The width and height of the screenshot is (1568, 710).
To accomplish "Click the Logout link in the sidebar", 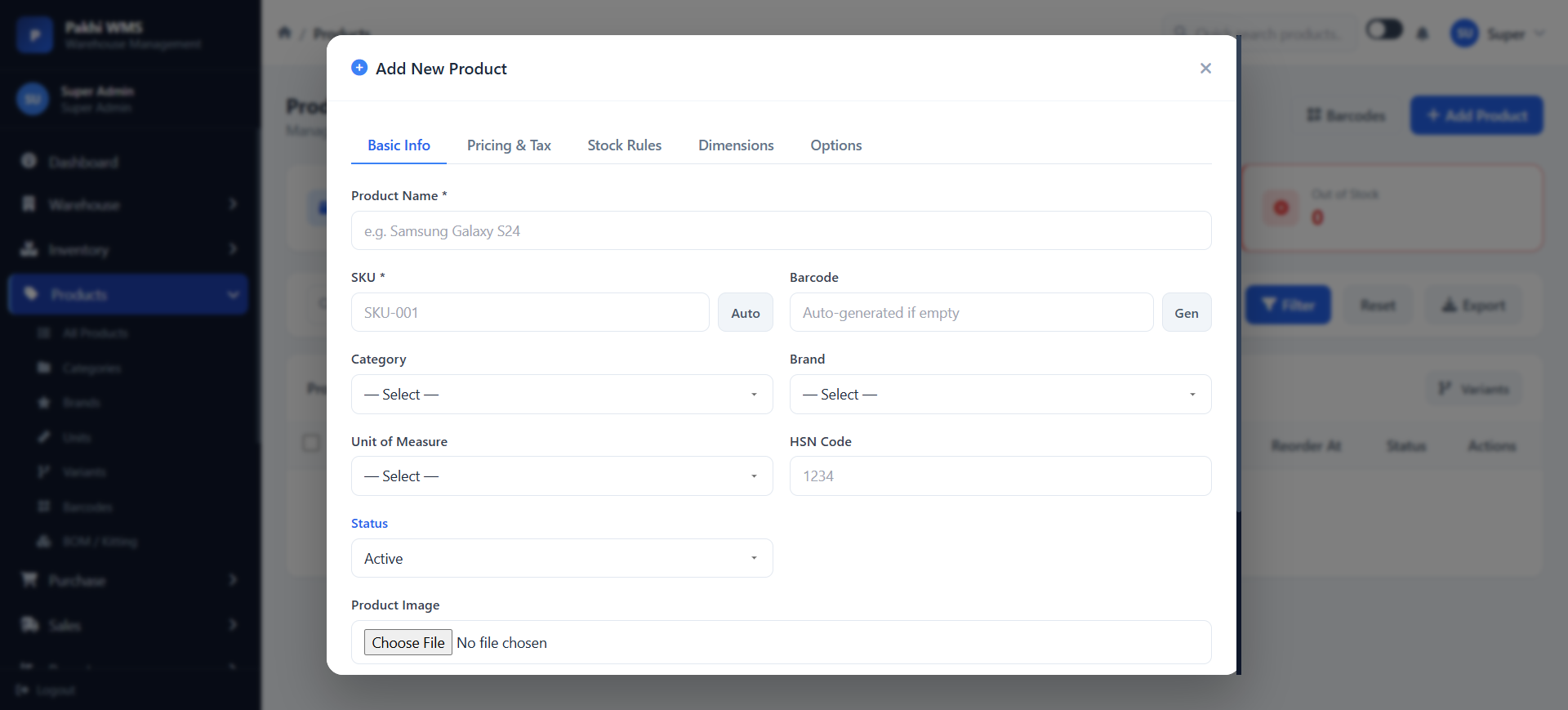I will coord(46,690).
